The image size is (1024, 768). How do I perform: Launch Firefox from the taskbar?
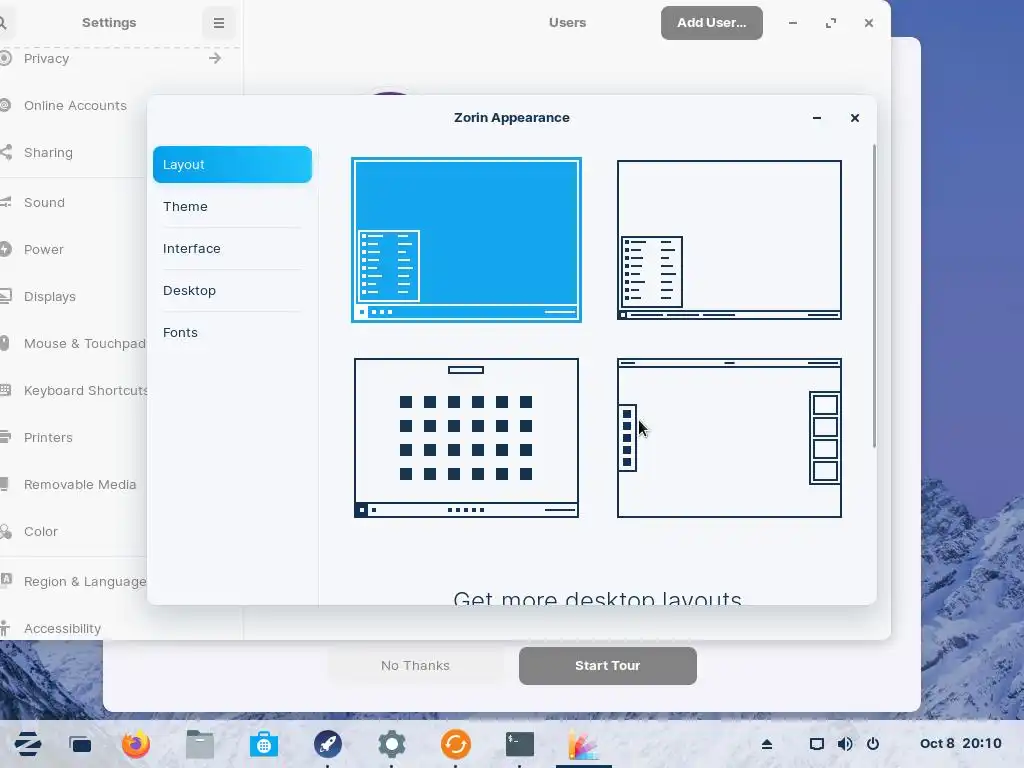click(136, 744)
